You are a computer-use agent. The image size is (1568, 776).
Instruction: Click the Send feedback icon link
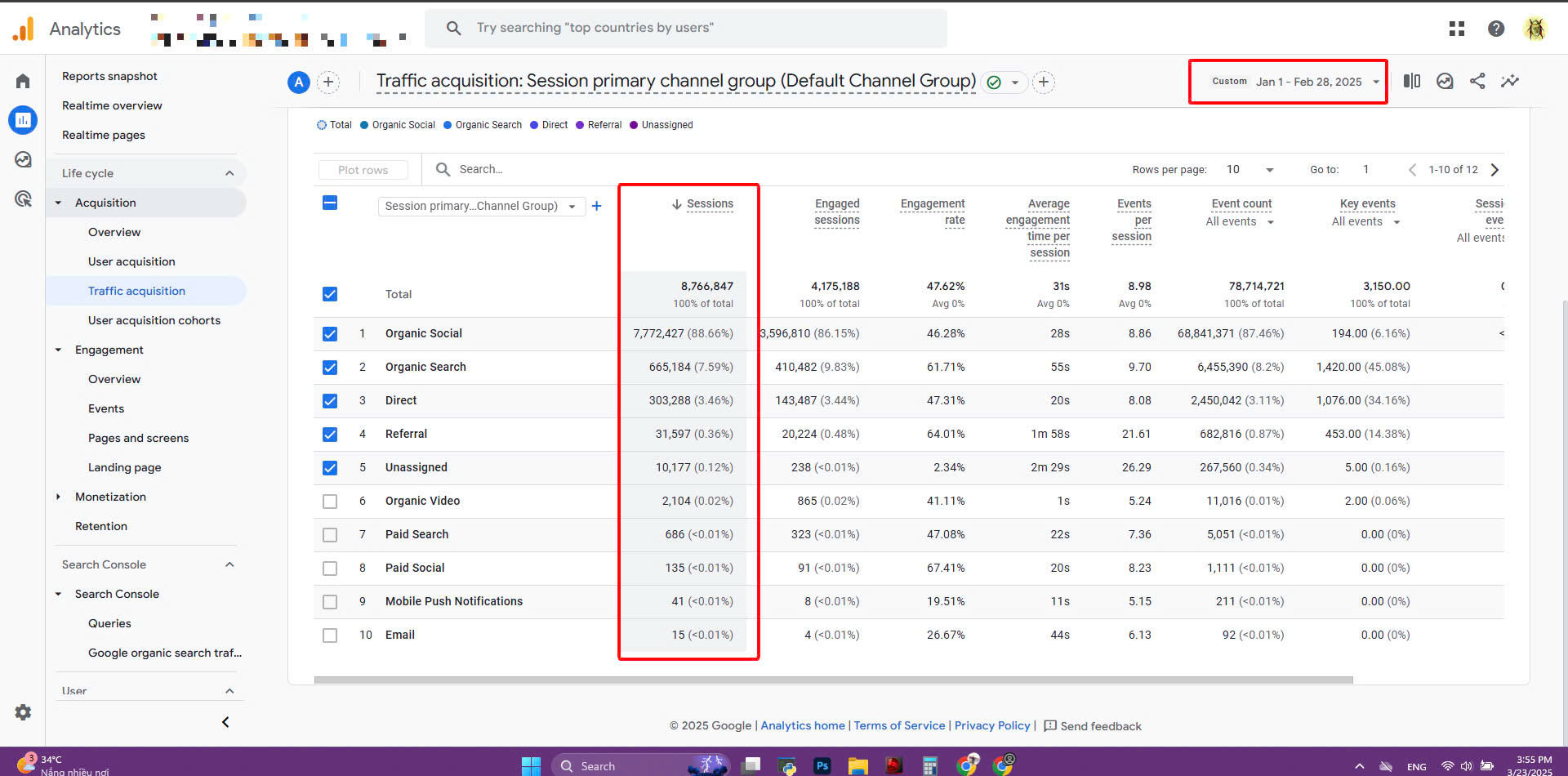pyautogui.click(x=1093, y=726)
